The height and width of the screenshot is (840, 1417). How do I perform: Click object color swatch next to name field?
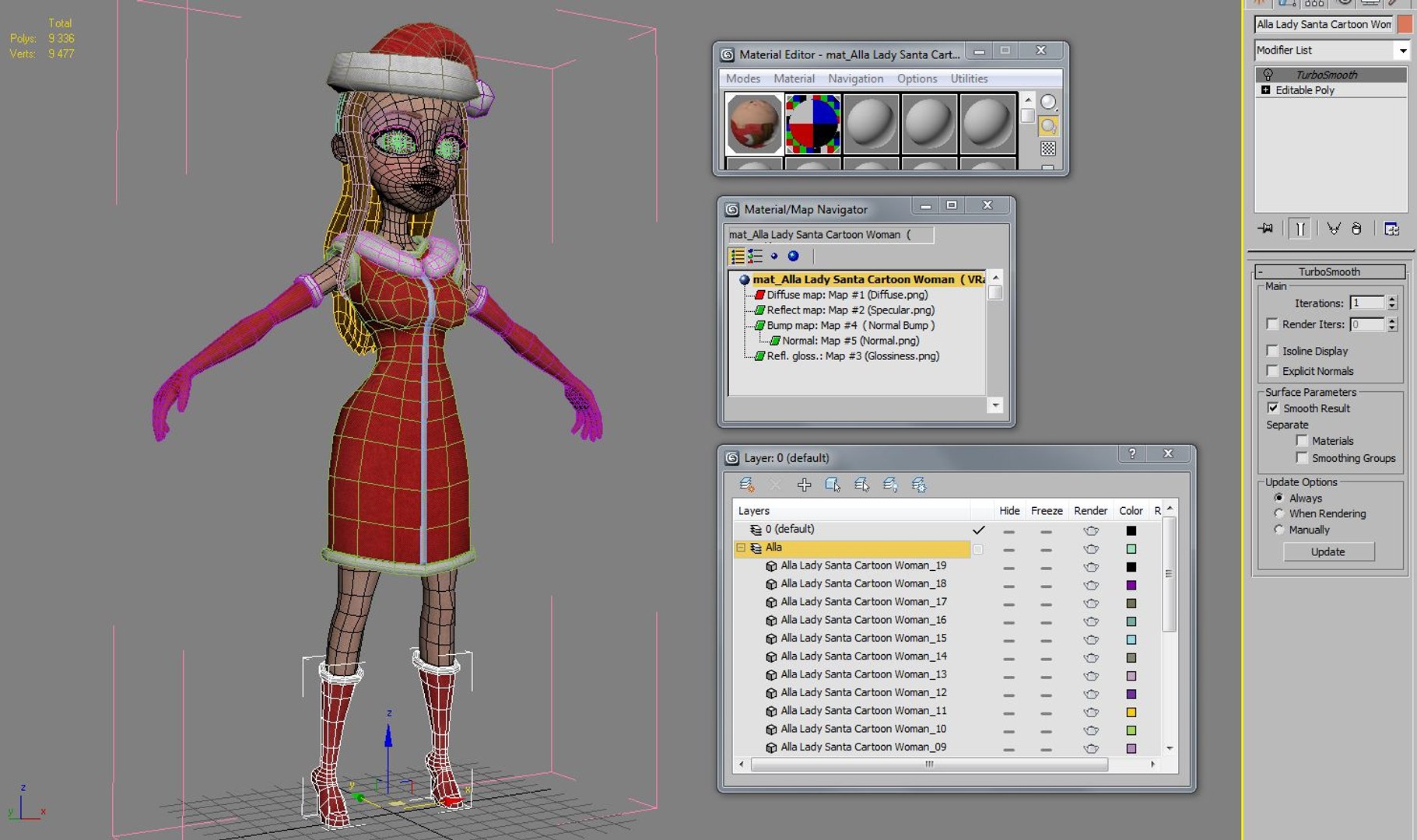(1404, 24)
